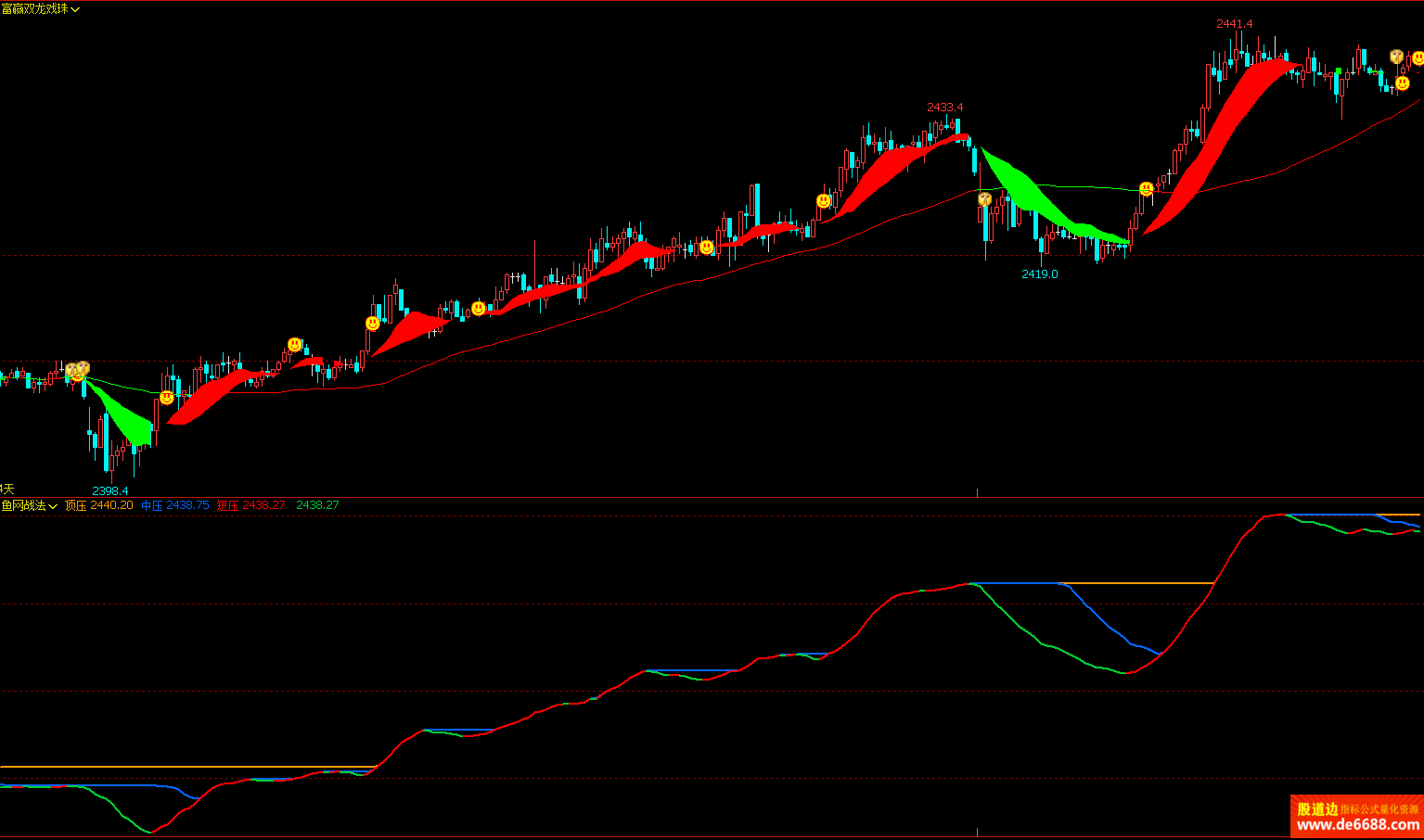Click topmost smiley at chart's right edge
Viewport: 1424px width, 840px height.
(x=1418, y=58)
